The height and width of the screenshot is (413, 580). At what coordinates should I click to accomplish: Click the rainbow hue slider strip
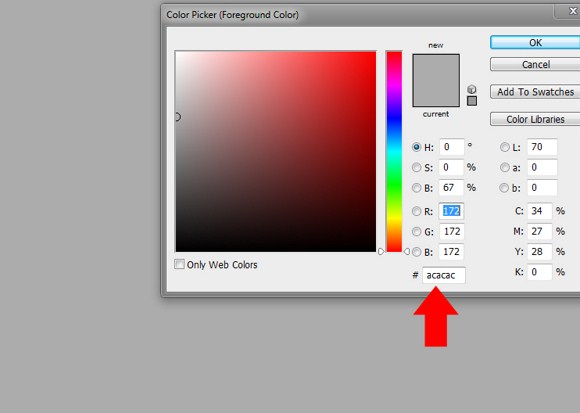pyautogui.click(x=394, y=152)
